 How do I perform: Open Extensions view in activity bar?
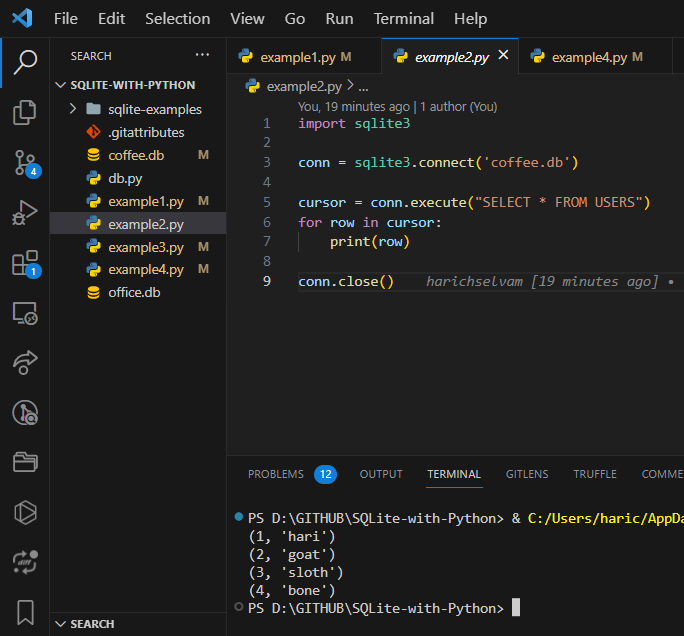tap(25, 263)
